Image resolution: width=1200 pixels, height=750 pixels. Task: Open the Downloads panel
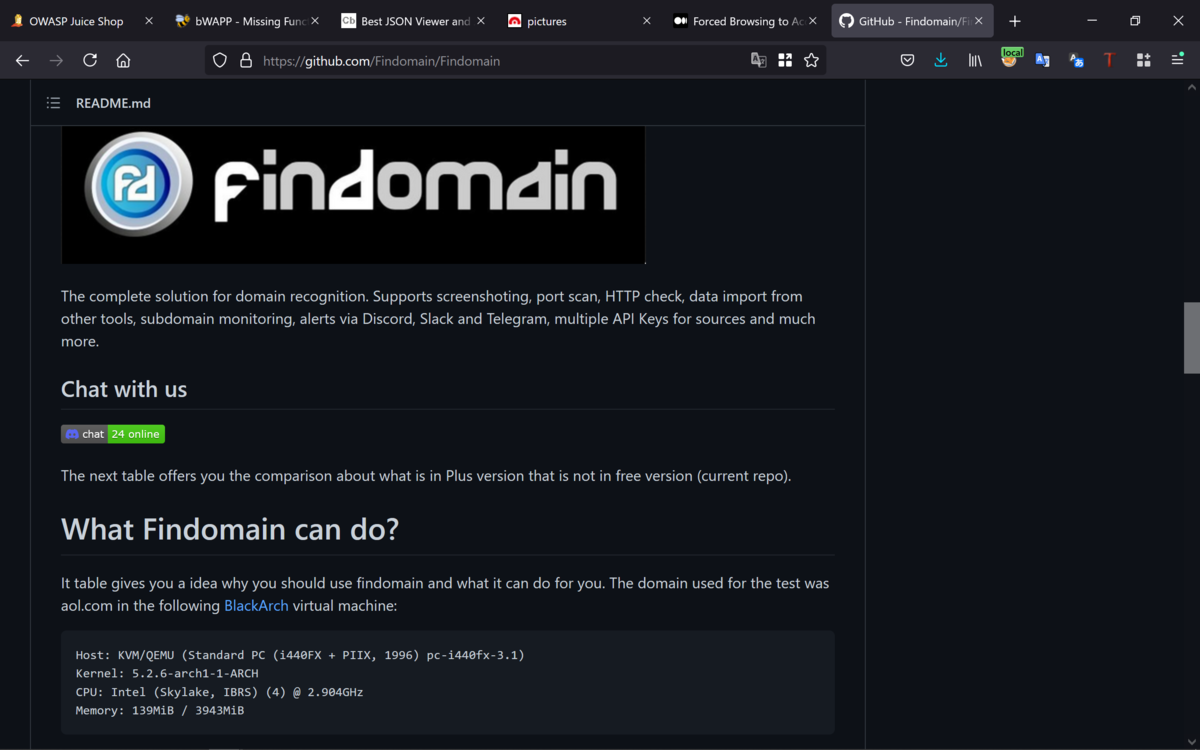click(x=941, y=61)
